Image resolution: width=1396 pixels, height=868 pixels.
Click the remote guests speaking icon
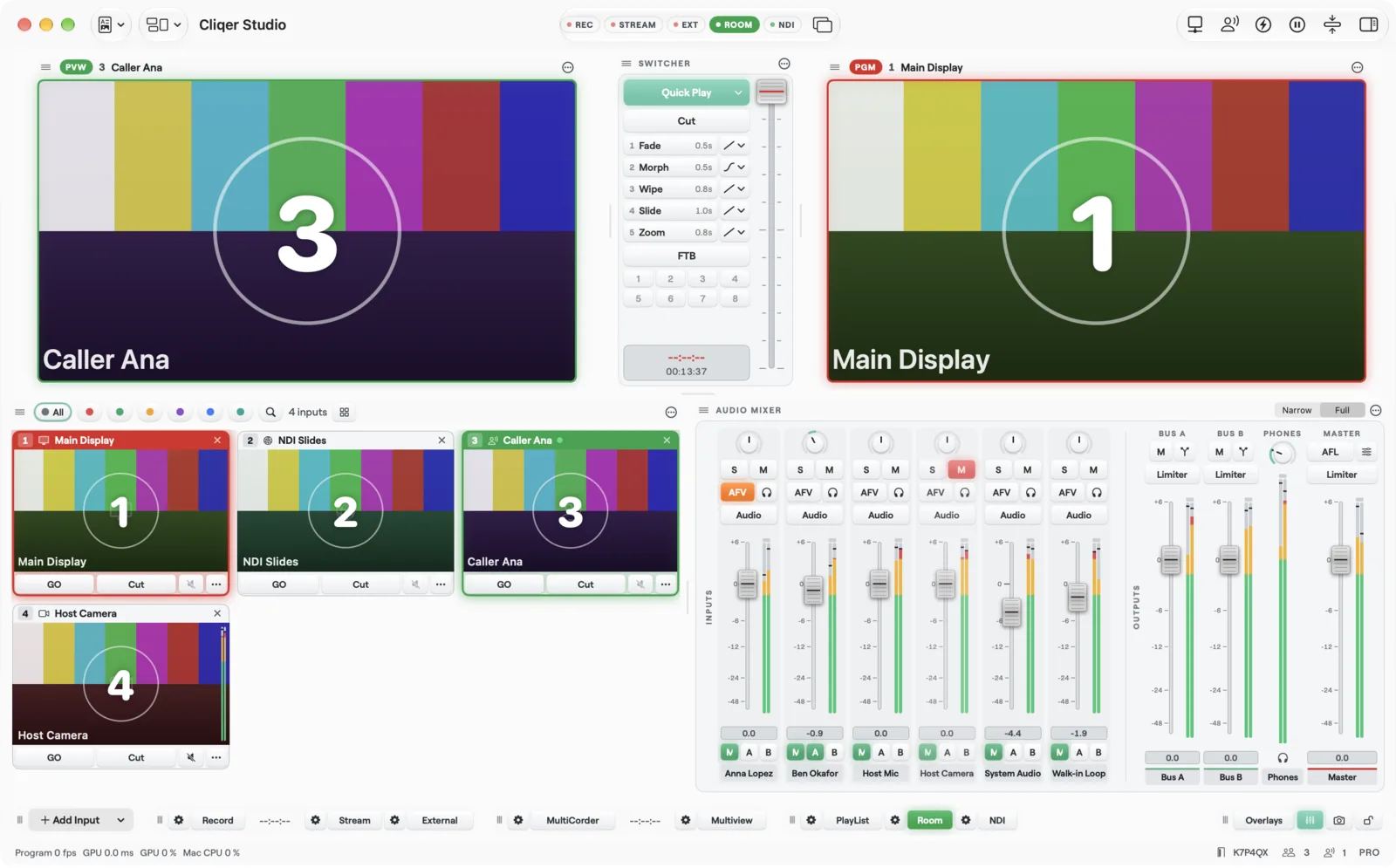pyautogui.click(x=1229, y=24)
